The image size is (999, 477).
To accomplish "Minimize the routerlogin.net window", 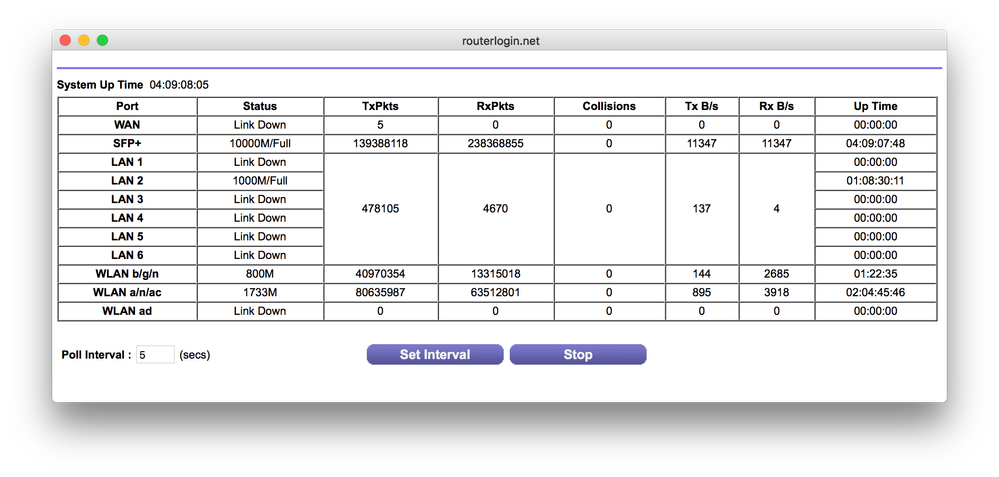I will click(x=83, y=41).
